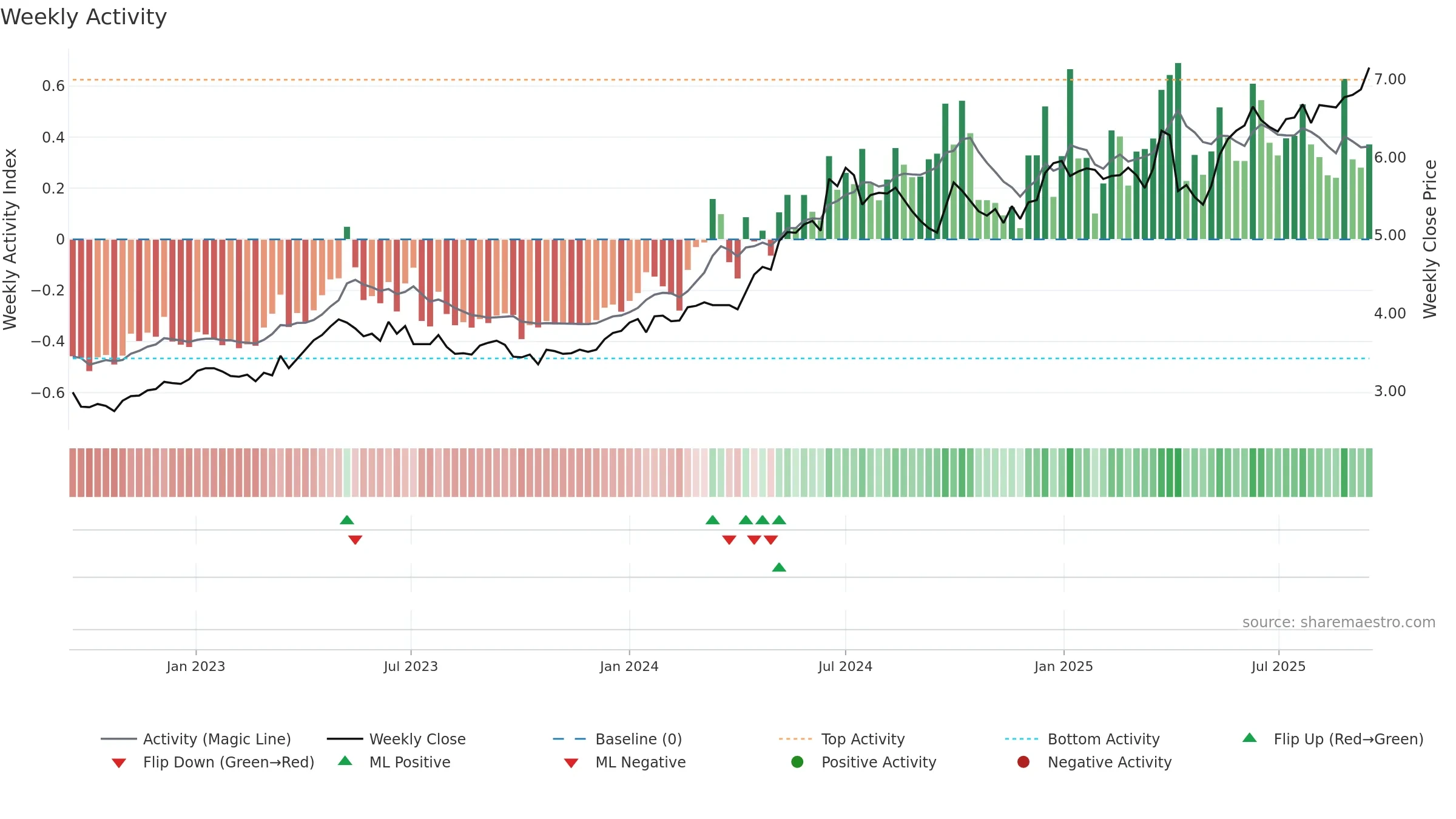Click the 0.4 activity axis tick label
This screenshot has width=1456, height=819.
[x=53, y=138]
